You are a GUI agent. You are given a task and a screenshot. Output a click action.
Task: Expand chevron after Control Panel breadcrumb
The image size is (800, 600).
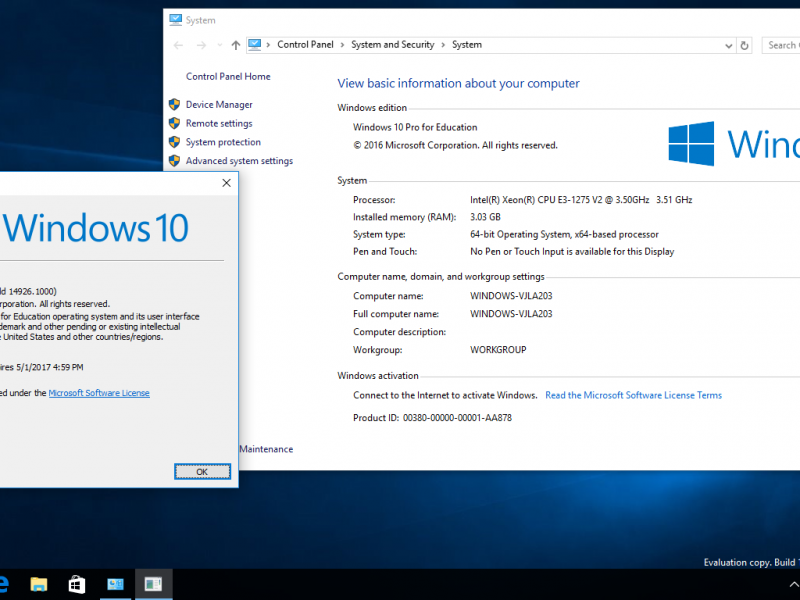pyautogui.click(x=342, y=45)
